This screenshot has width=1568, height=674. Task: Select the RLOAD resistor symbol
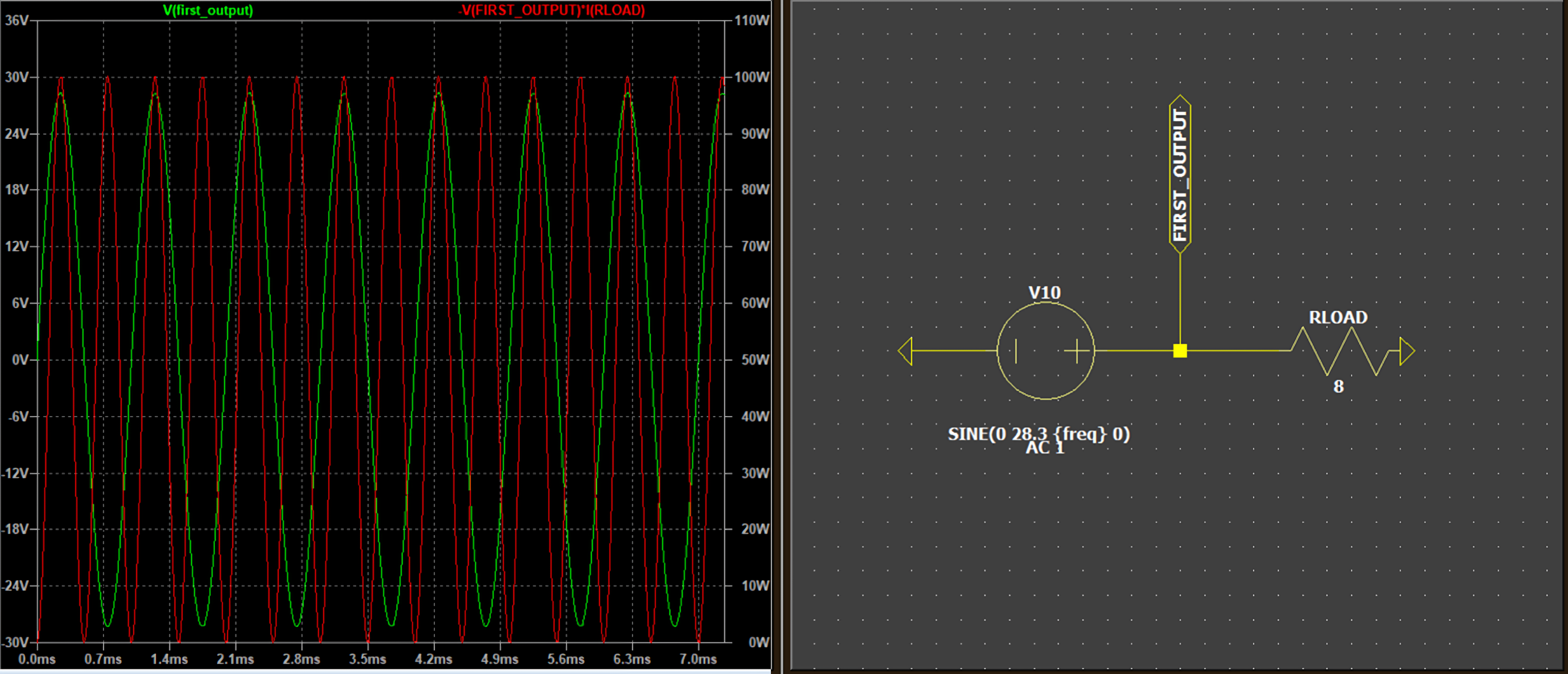point(1339,351)
